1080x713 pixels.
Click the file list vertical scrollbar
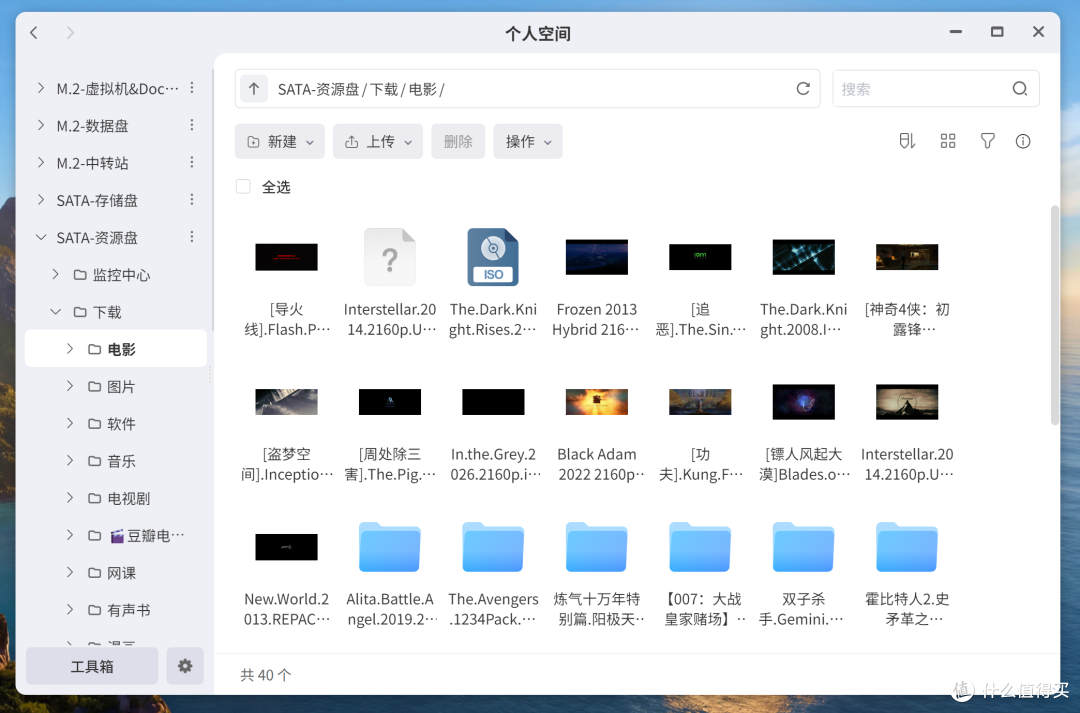[x=1055, y=315]
